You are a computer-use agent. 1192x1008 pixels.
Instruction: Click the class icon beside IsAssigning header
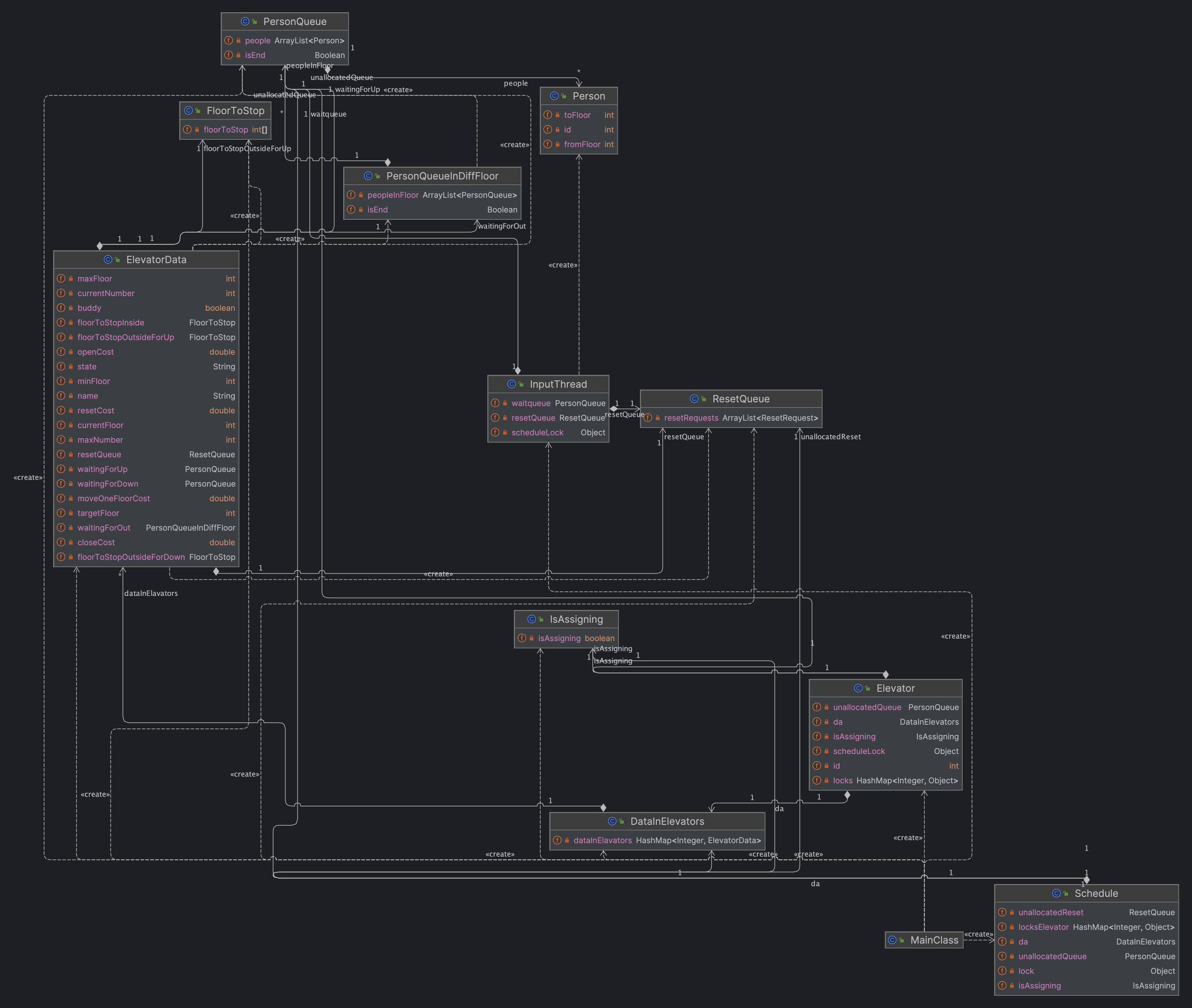tap(532, 619)
